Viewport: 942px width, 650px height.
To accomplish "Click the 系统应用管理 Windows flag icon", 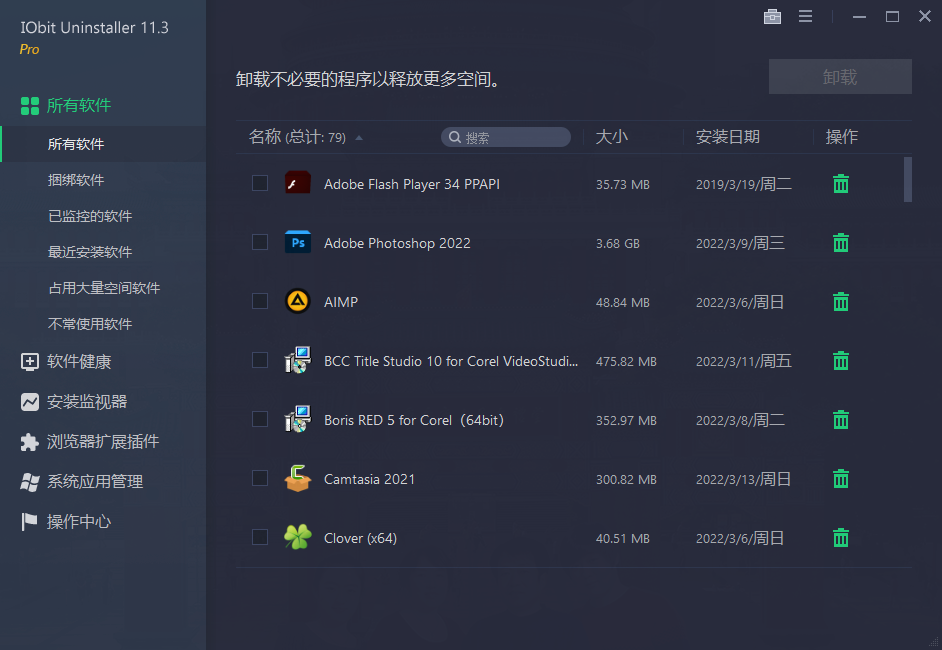I will coord(30,482).
